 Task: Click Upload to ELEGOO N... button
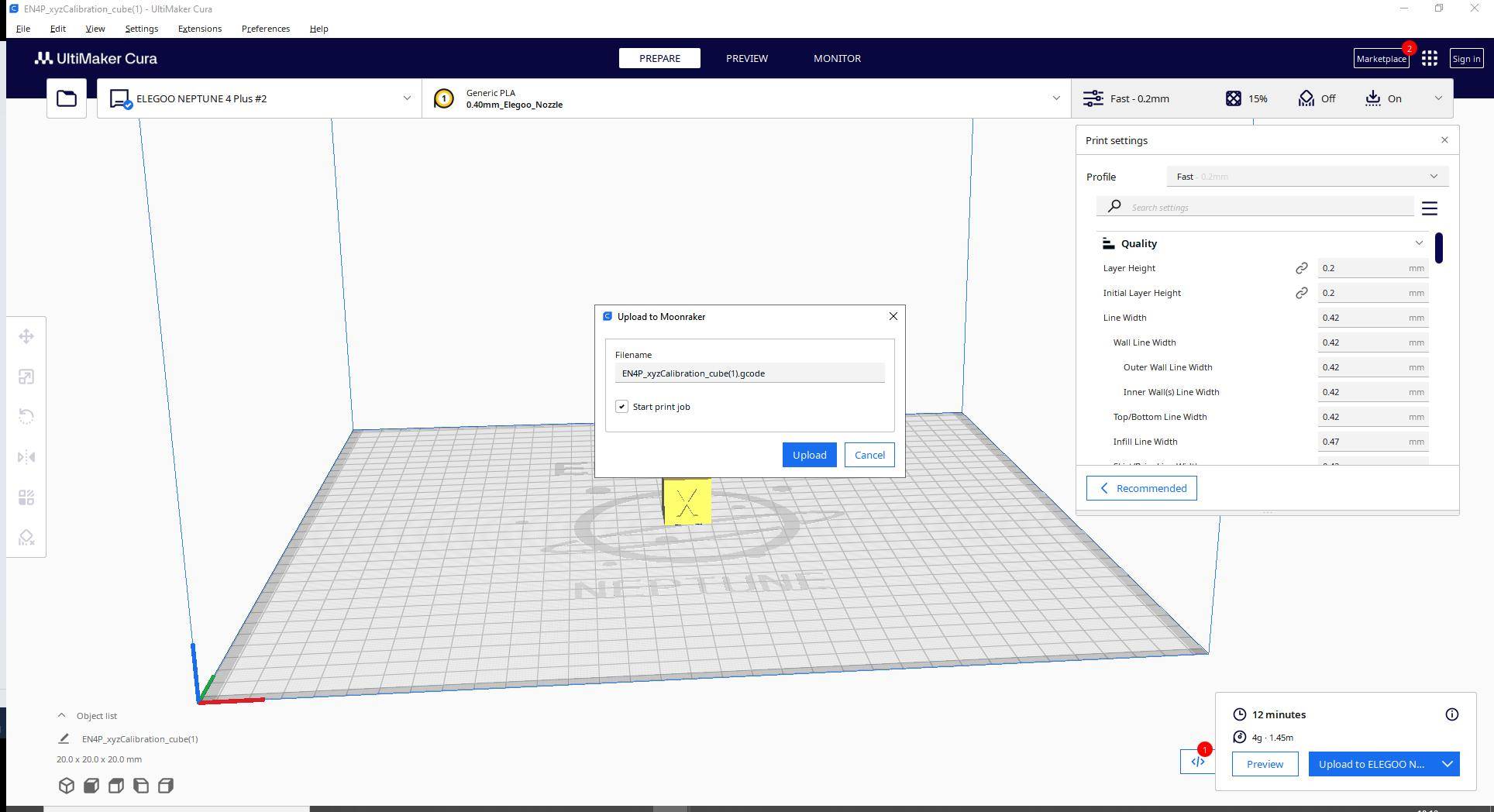tap(1372, 764)
